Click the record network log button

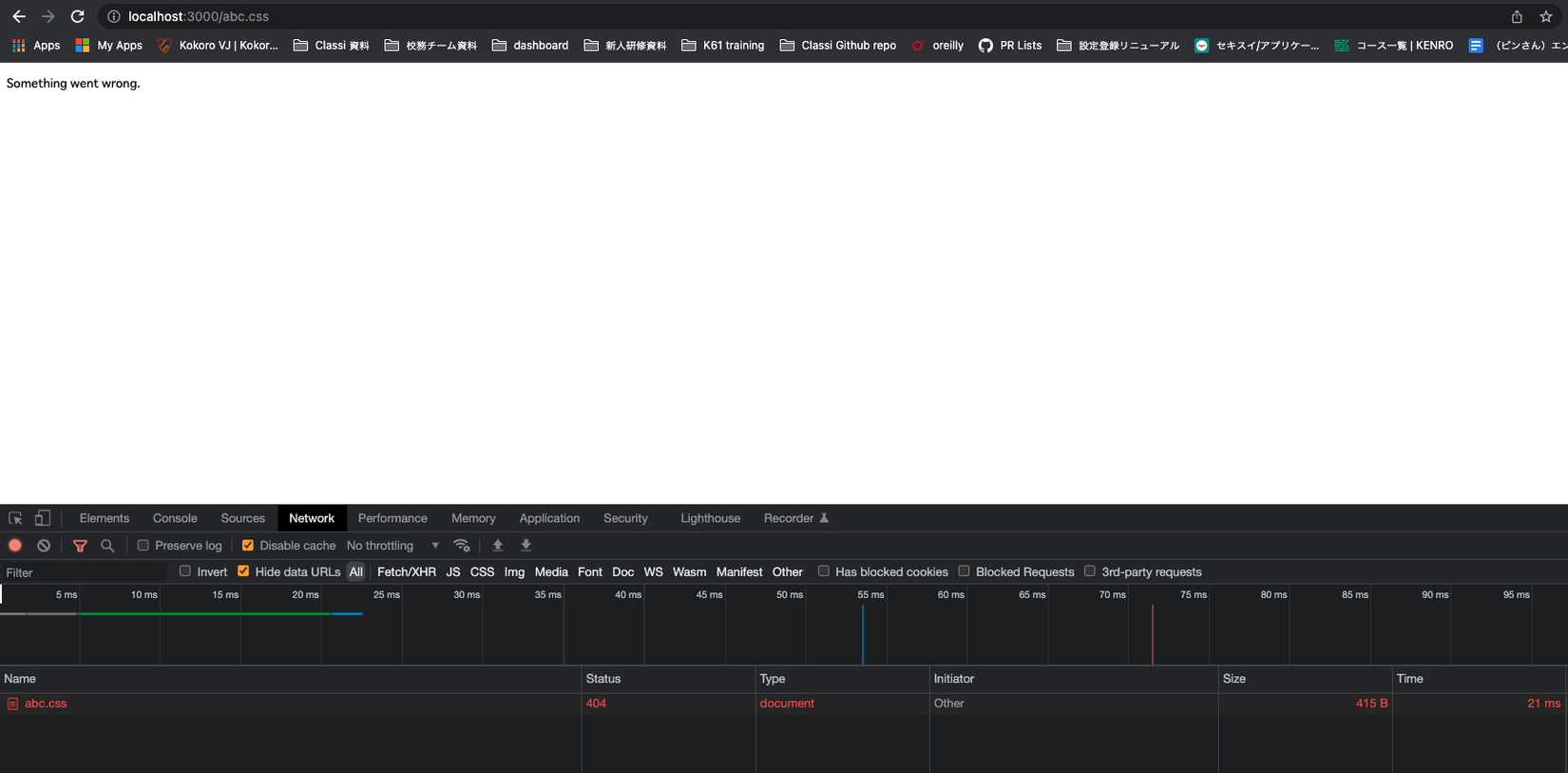tap(15, 546)
